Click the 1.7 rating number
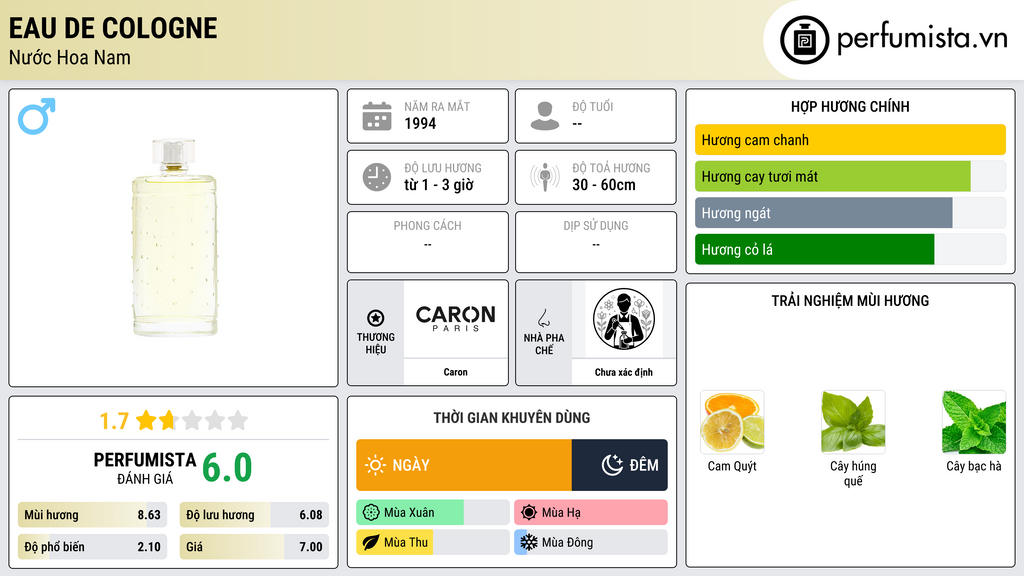Image resolution: width=1024 pixels, height=576 pixels. [114, 421]
